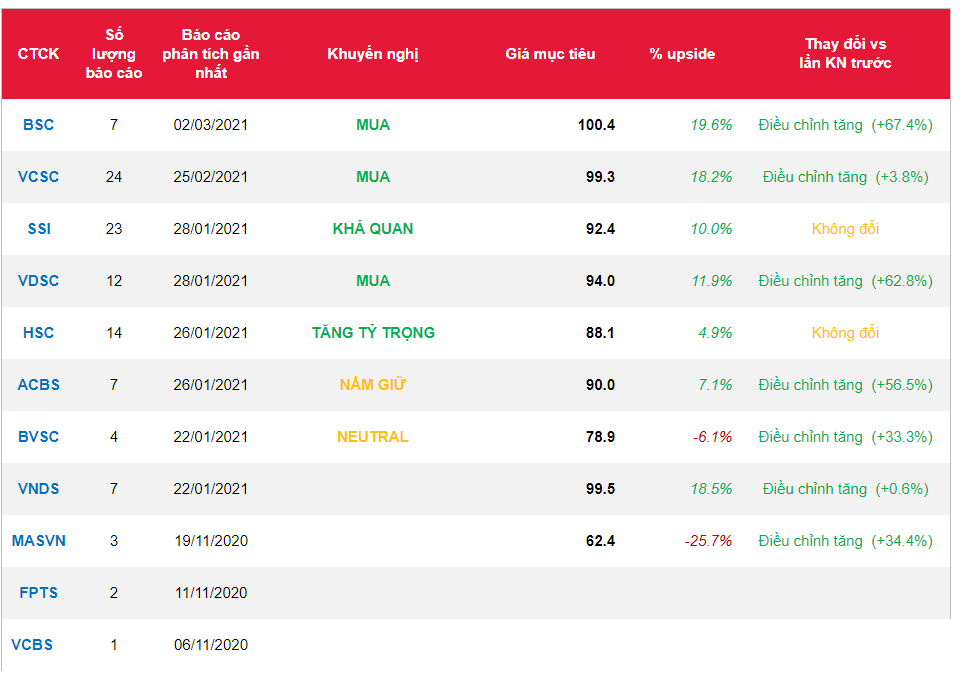Select the VNDS brokerage link
Screen dimensions: 962x683
pyautogui.click(x=38, y=489)
